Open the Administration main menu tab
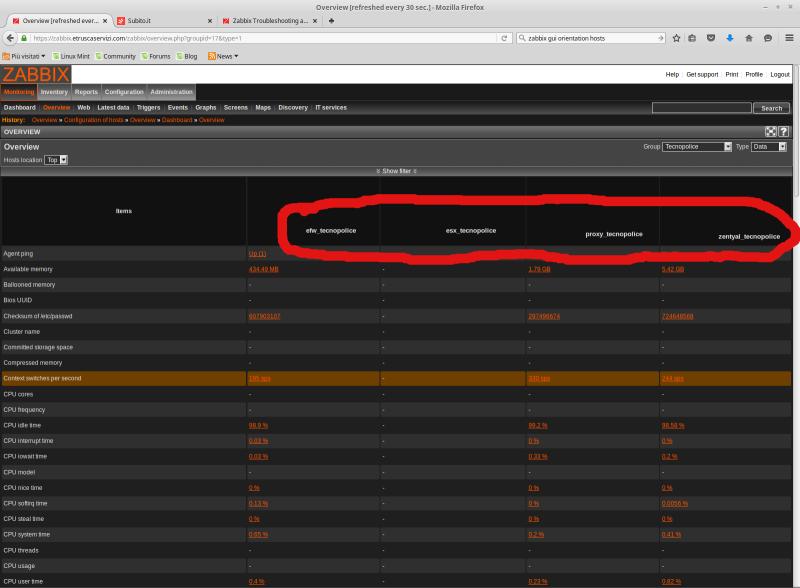800x588 pixels. click(x=171, y=92)
